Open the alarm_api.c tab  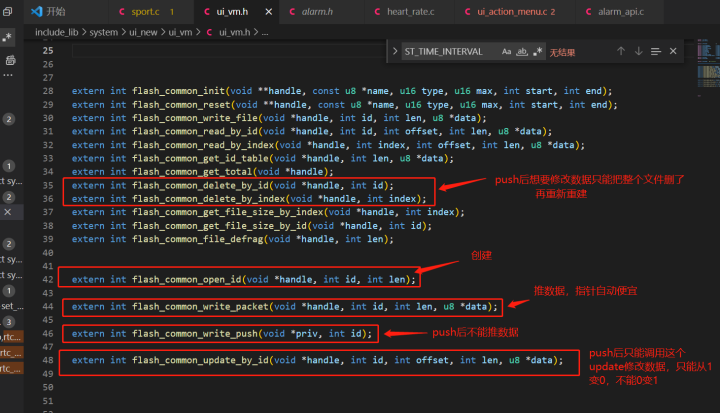(620, 11)
